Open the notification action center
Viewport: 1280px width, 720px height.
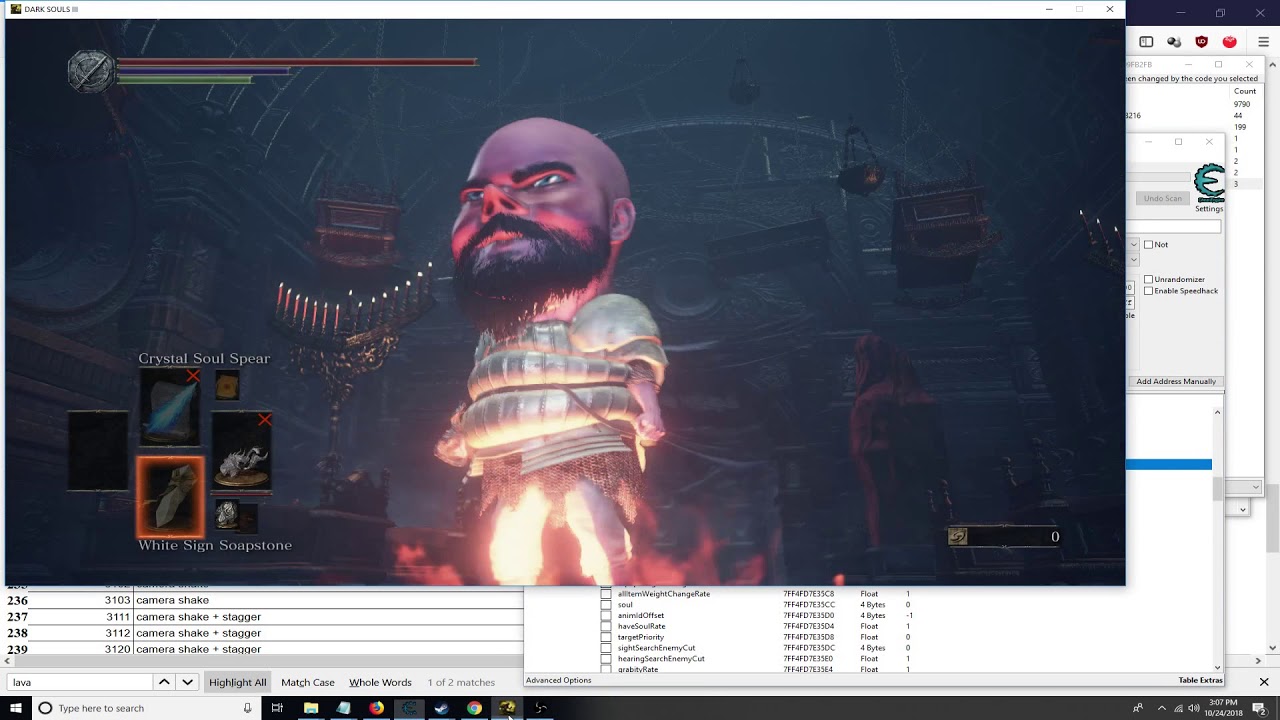pyautogui.click(x=1259, y=708)
